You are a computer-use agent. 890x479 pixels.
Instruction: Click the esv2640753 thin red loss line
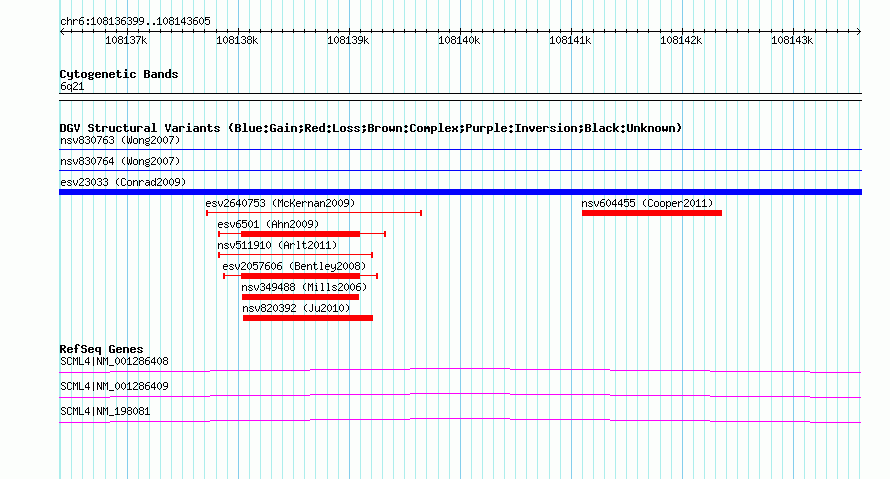point(314,213)
